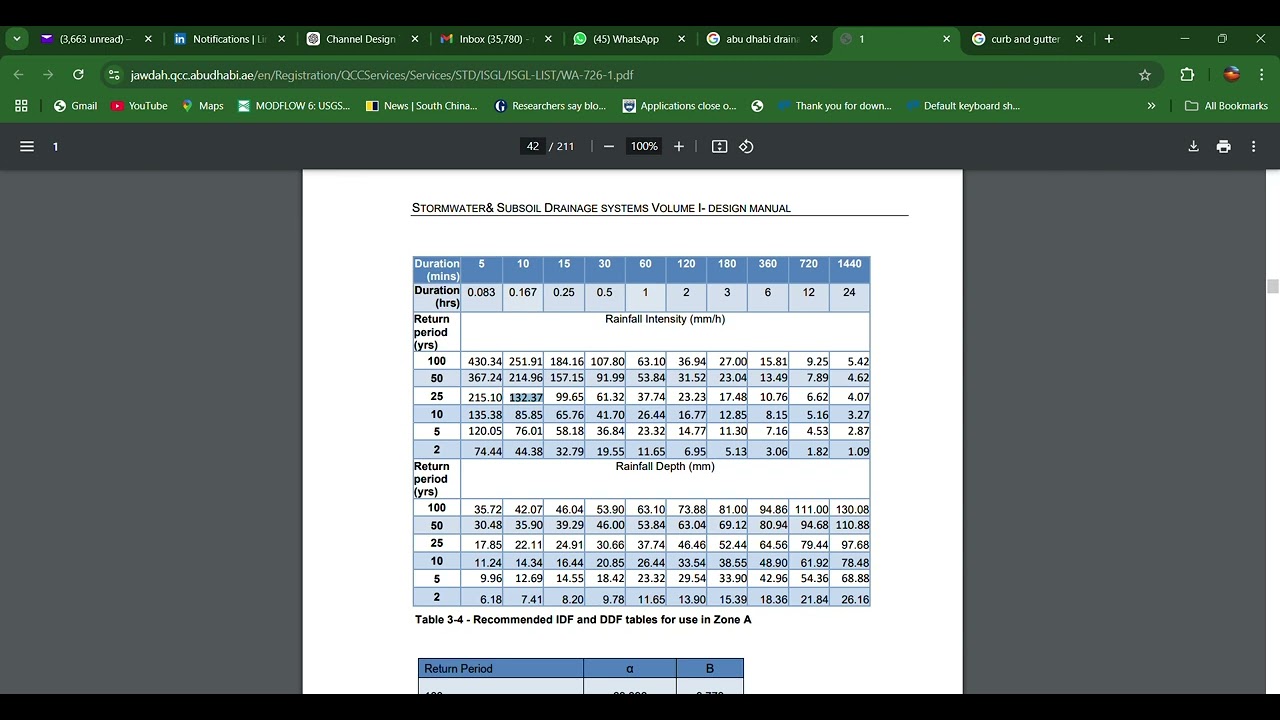Open the Chrome profile avatar

1232,75
